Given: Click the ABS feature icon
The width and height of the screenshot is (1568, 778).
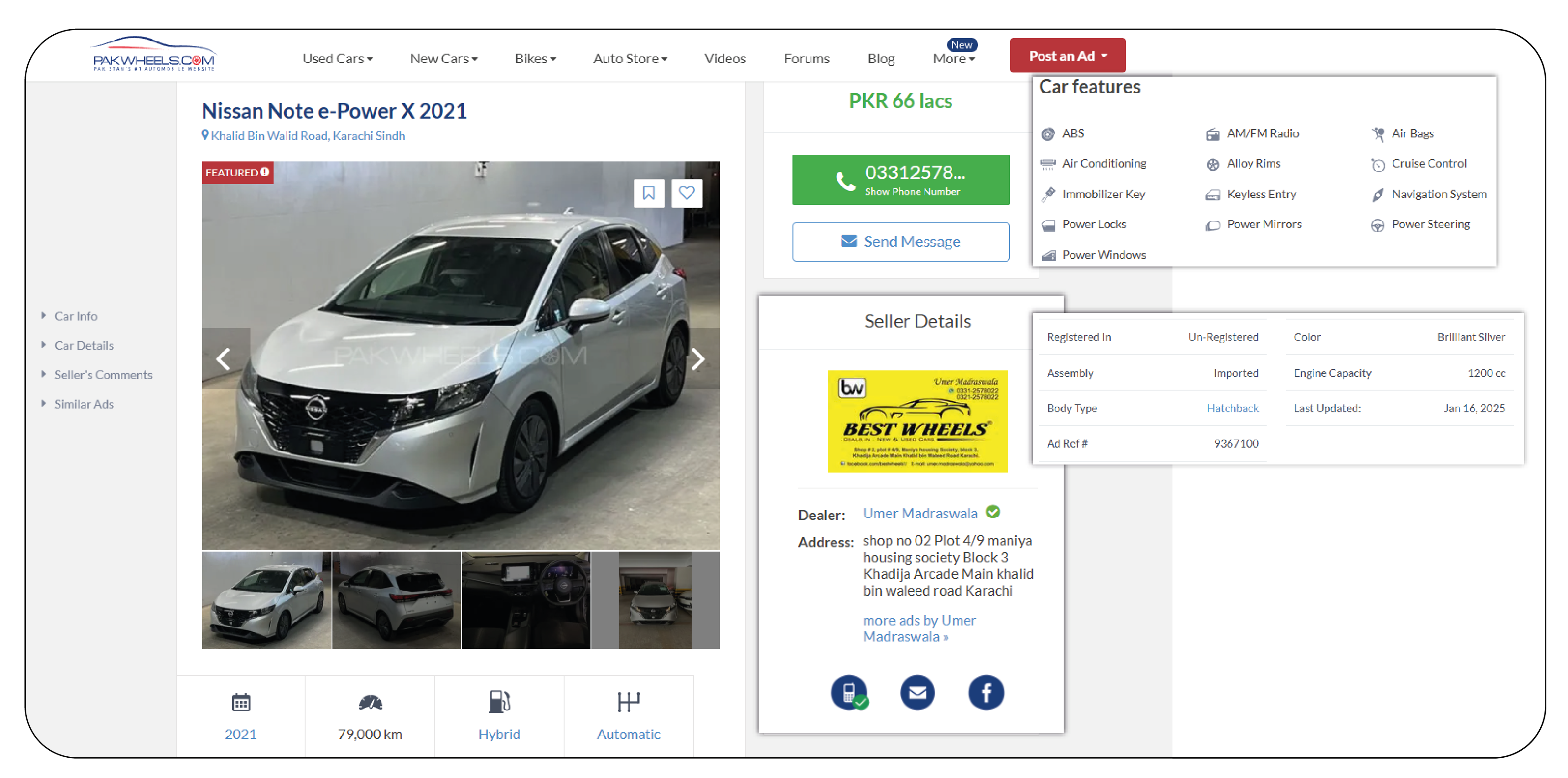Looking at the screenshot, I should (x=1048, y=134).
